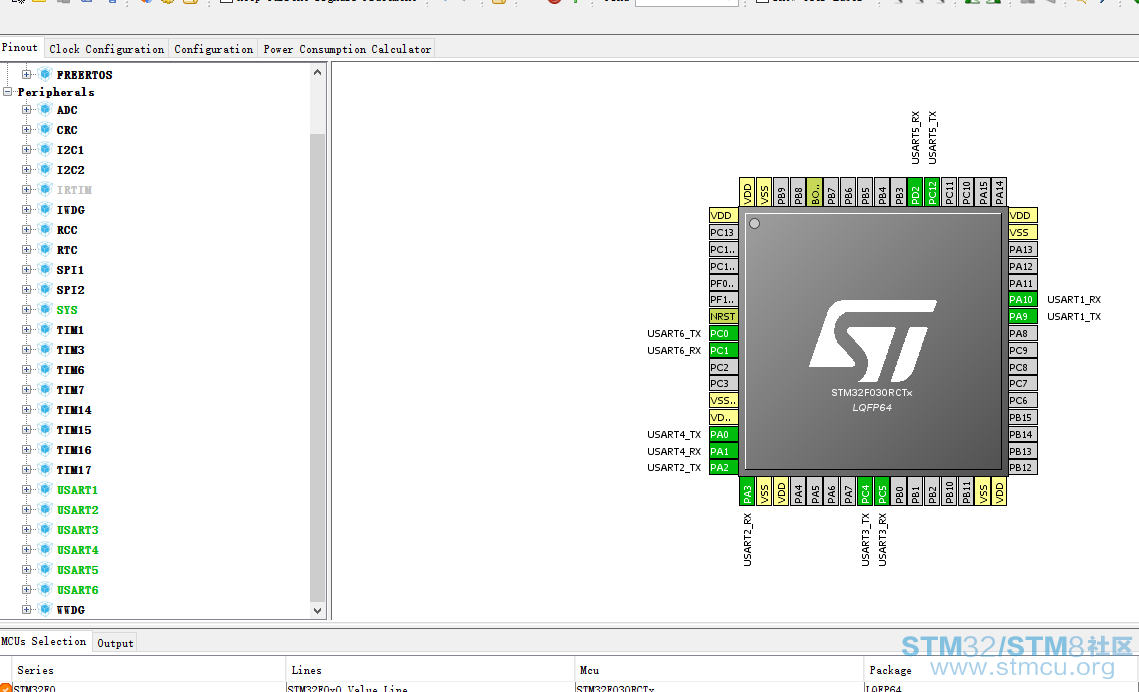The image size is (1139, 692).
Task: Click pin PA0 assigned to USART4_TX
Action: point(723,434)
